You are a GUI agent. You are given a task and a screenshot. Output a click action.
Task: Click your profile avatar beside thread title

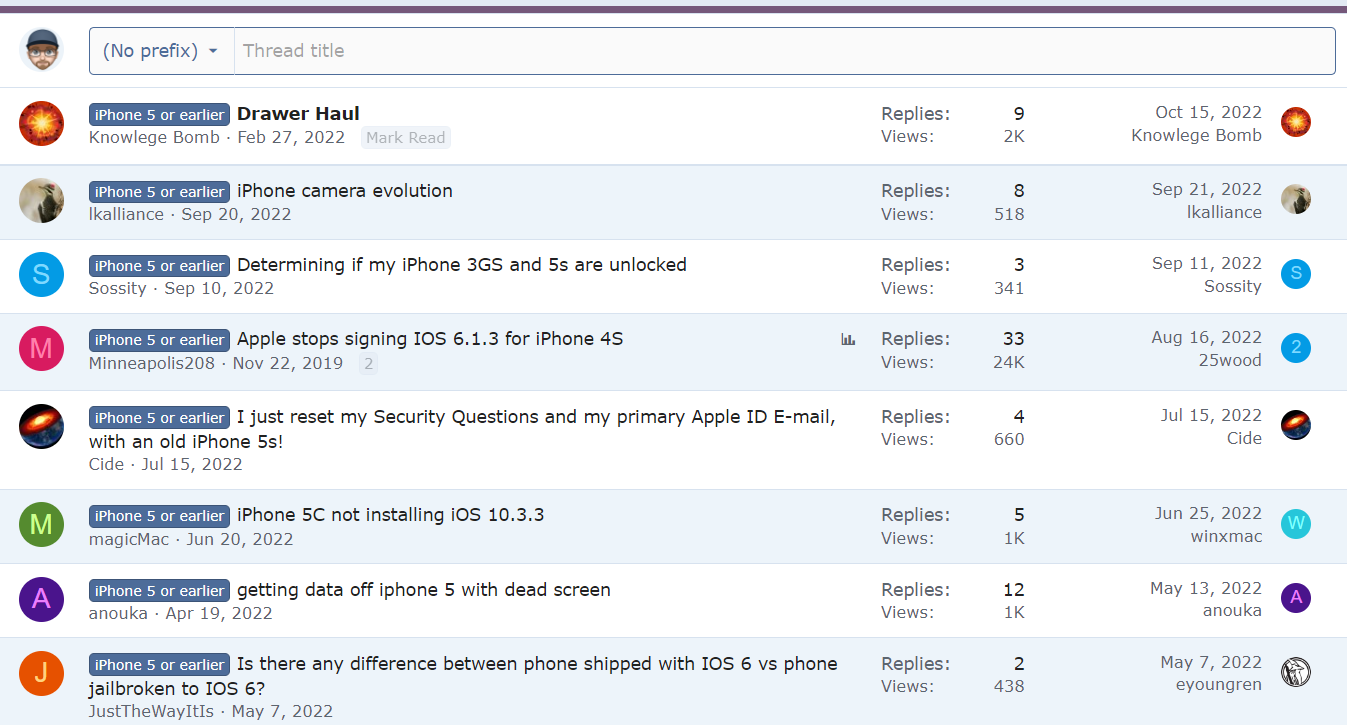tap(41, 50)
